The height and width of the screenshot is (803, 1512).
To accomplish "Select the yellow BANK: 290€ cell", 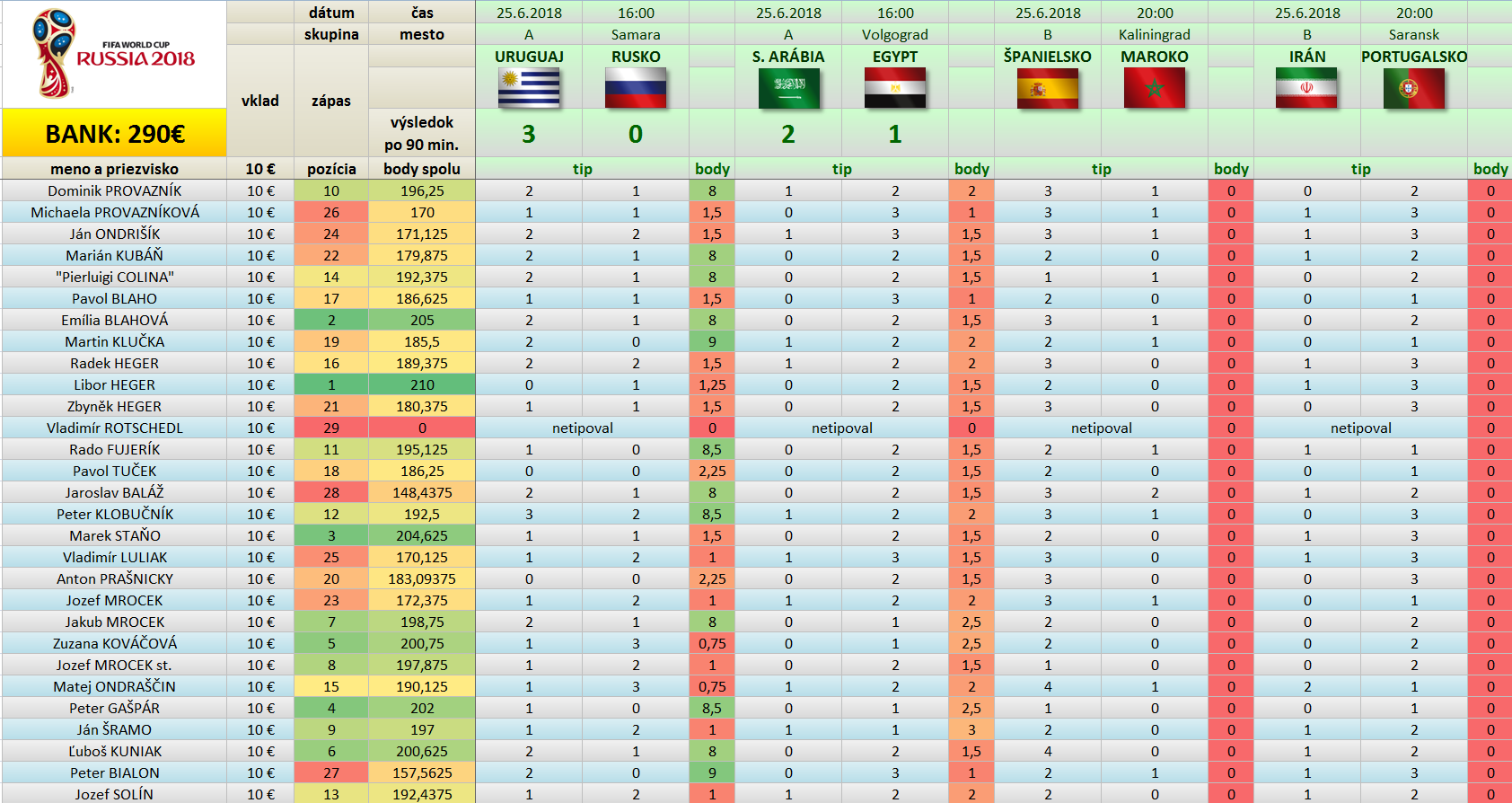I will (114, 134).
